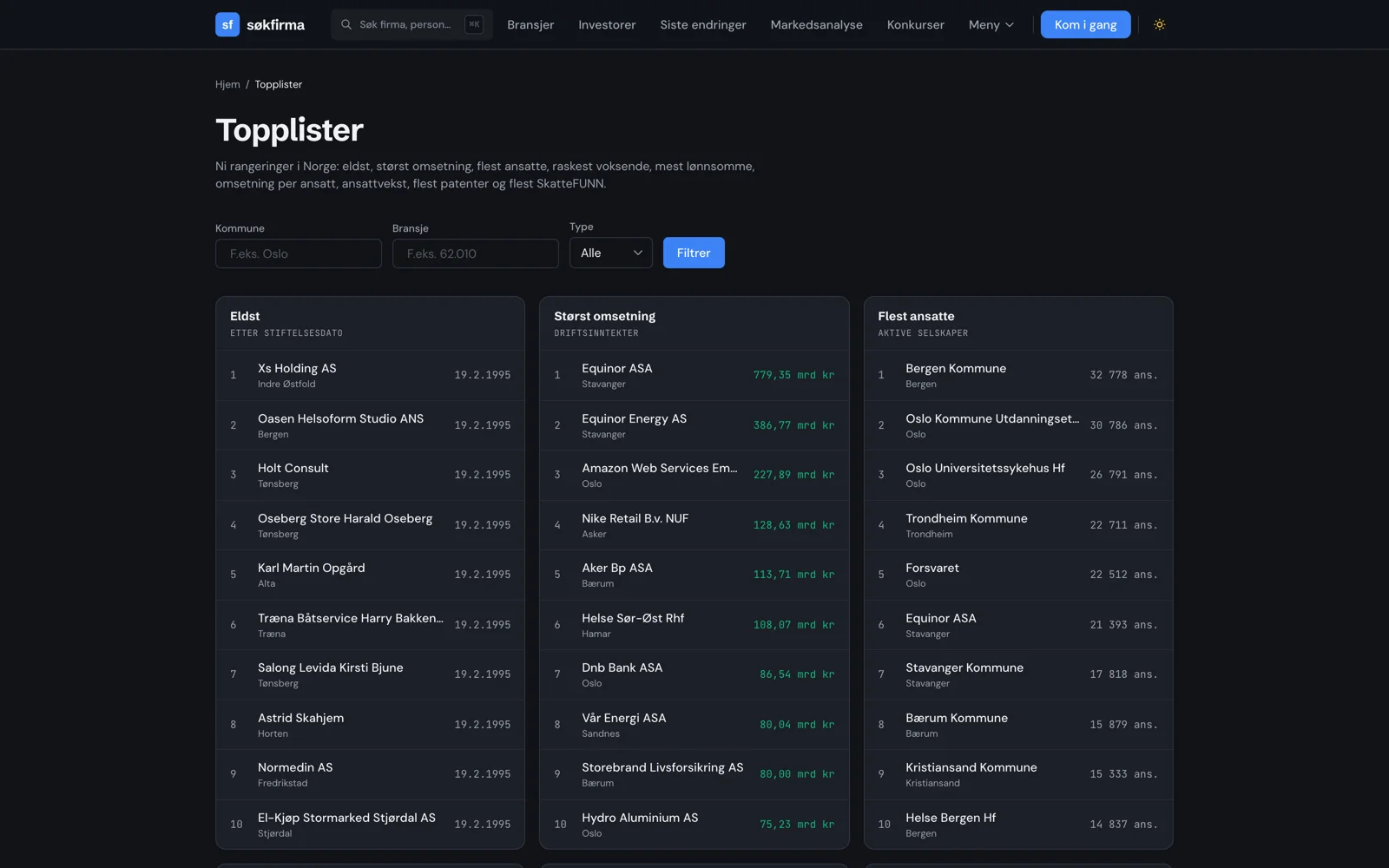Image resolution: width=1389 pixels, height=868 pixels.
Task: Open Karl Martin Opgård entry
Action: [370, 575]
